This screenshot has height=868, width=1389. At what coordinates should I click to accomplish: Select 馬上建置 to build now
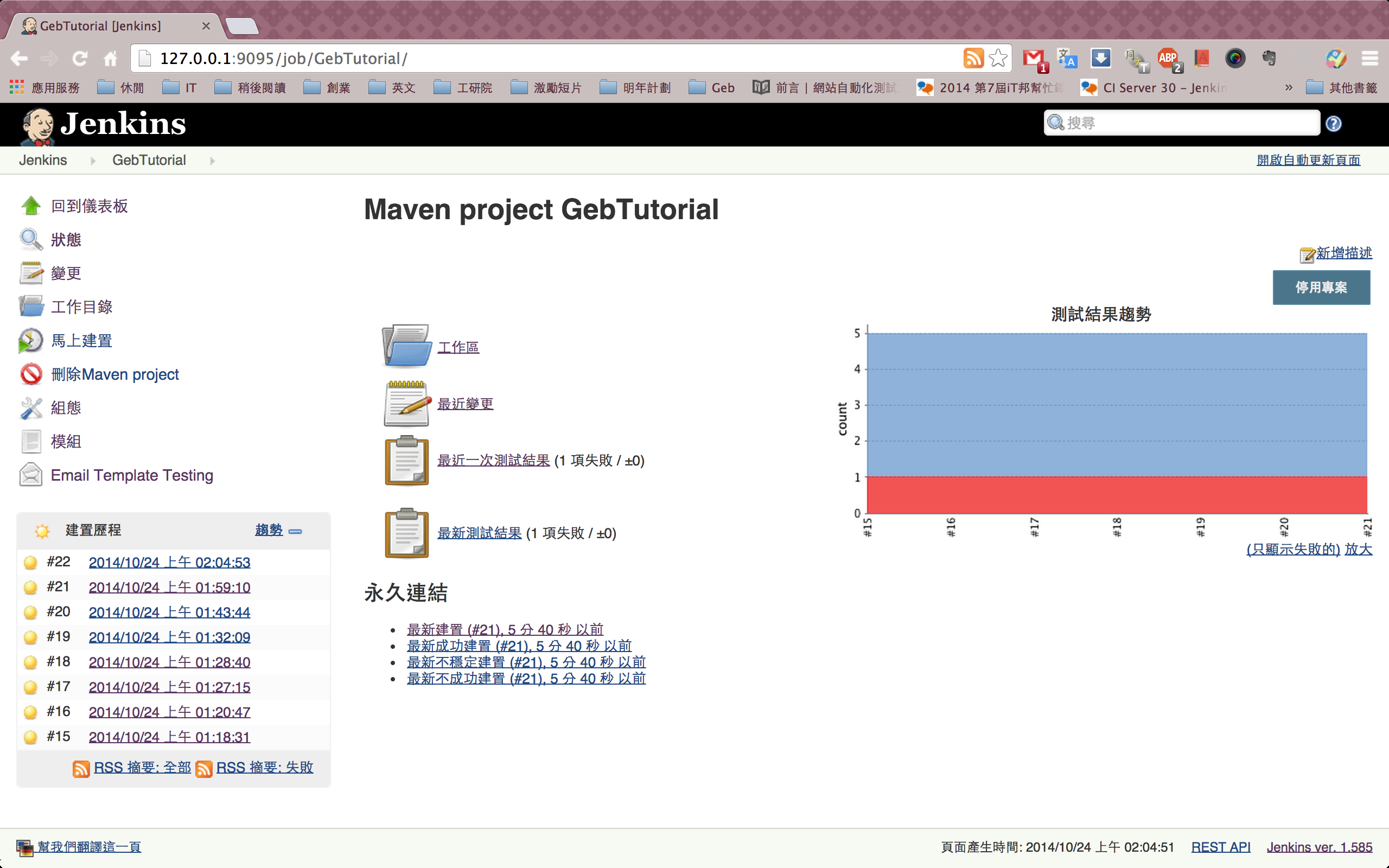coord(81,341)
